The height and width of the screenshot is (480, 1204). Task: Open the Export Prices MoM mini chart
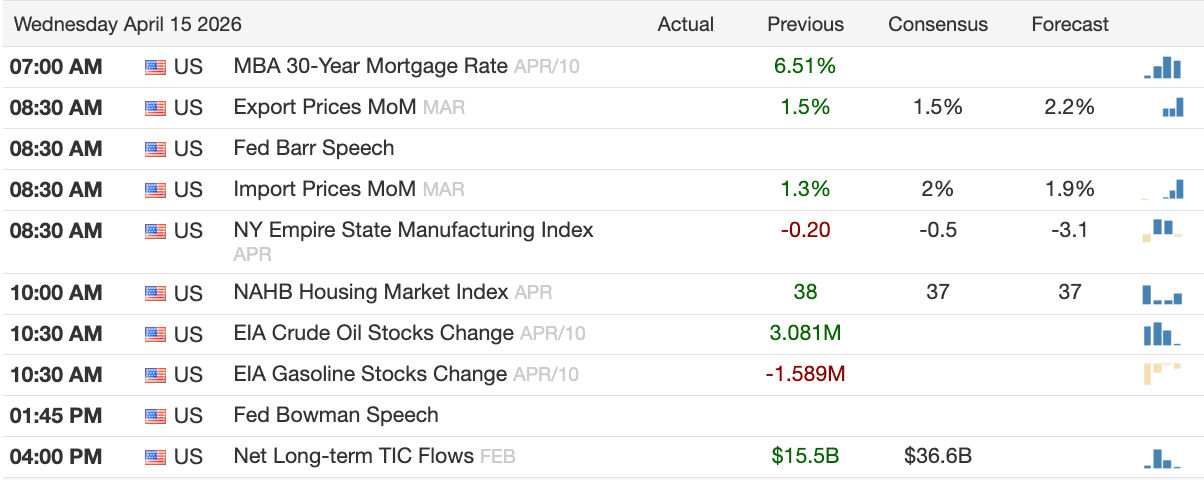click(x=1172, y=107)
